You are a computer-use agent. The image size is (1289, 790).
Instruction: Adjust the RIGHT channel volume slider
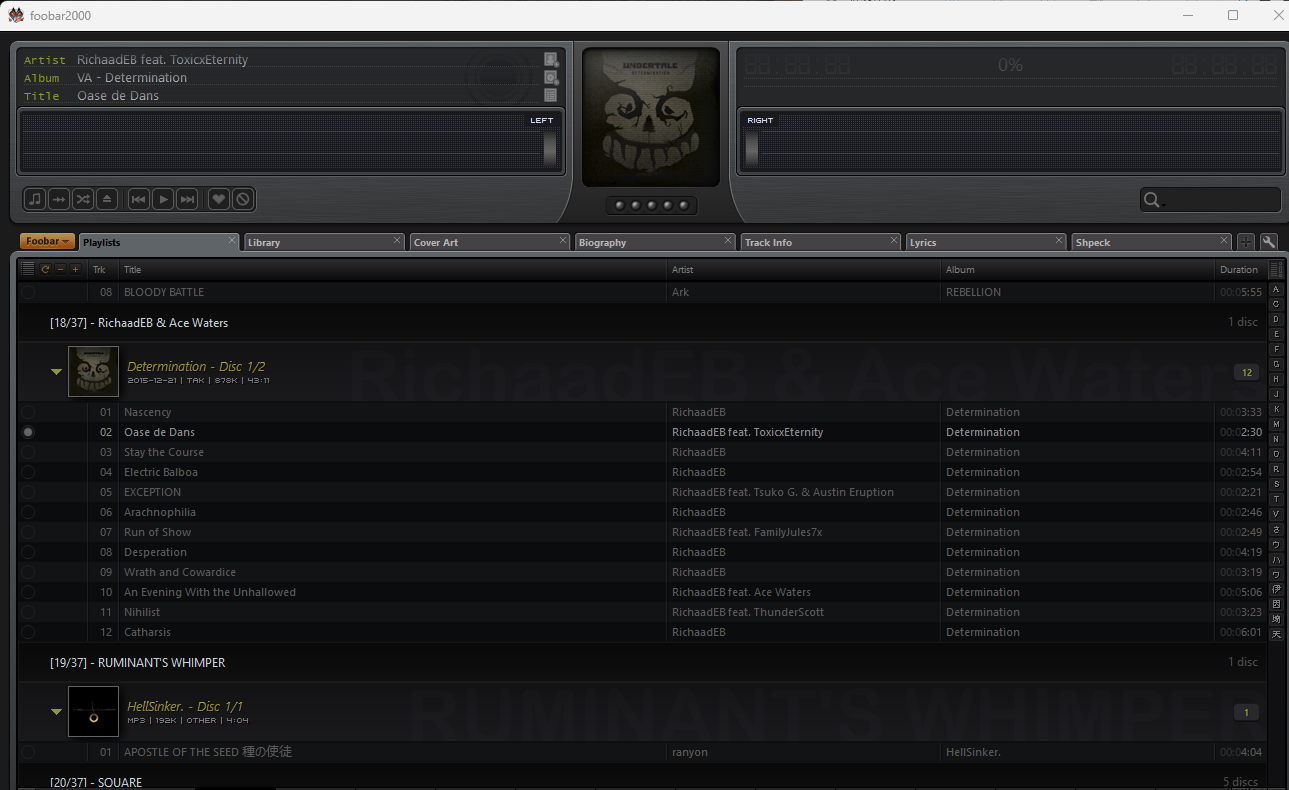752,149
